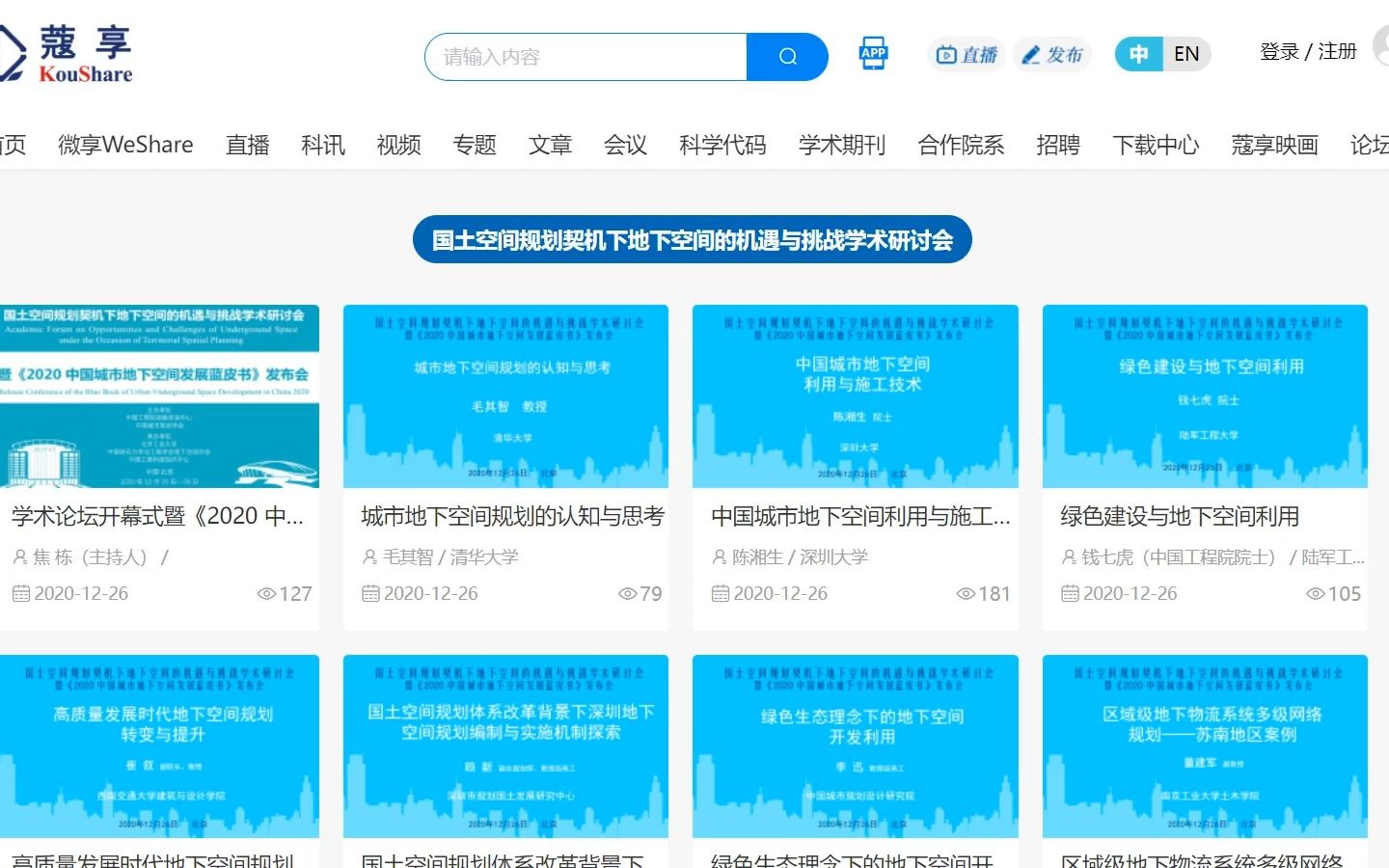Go to 科讯 navigation item
The image size is (1389, 868).
pyautogui.click(x=323, y=145)
